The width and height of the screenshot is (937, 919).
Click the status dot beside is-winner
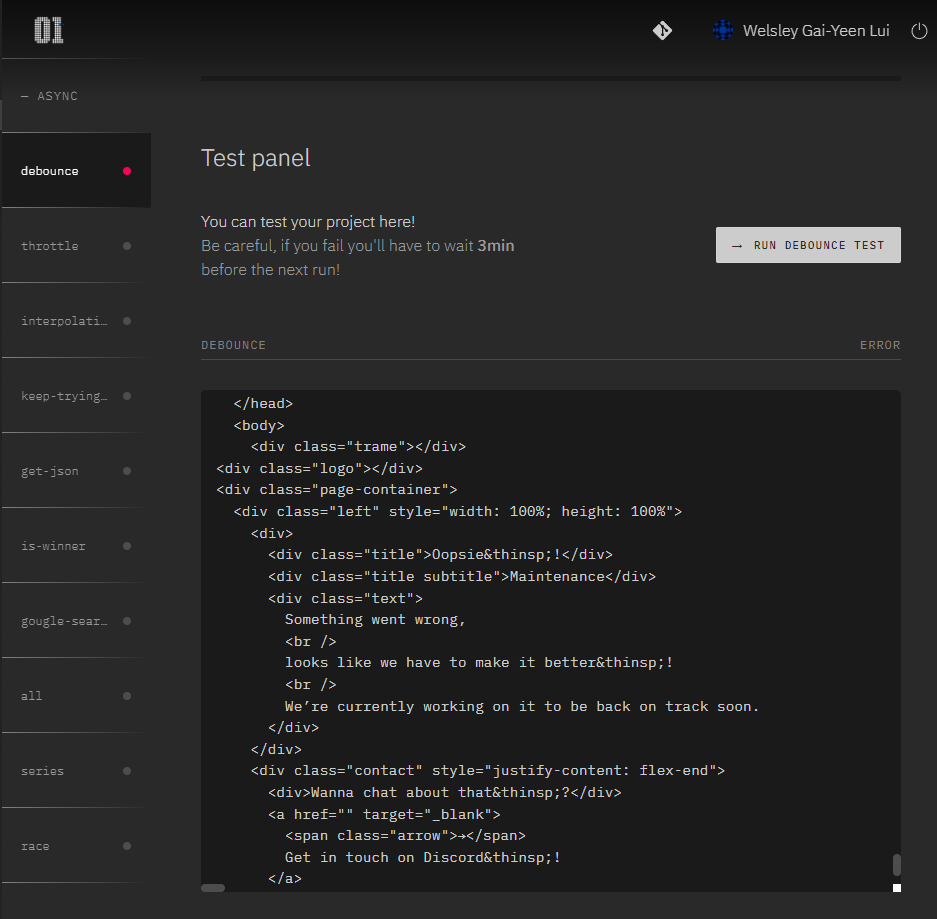click(127, 546)
